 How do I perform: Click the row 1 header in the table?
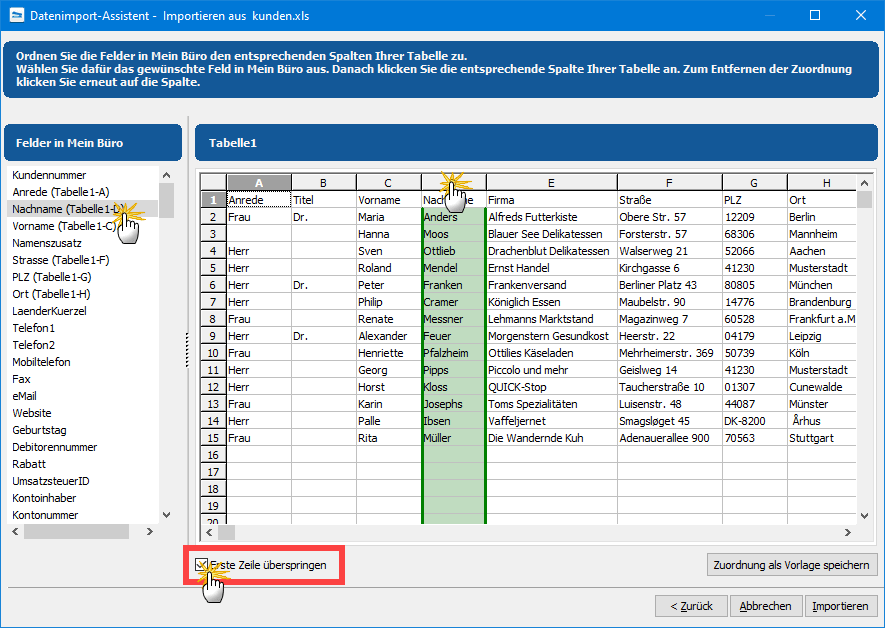213,200
